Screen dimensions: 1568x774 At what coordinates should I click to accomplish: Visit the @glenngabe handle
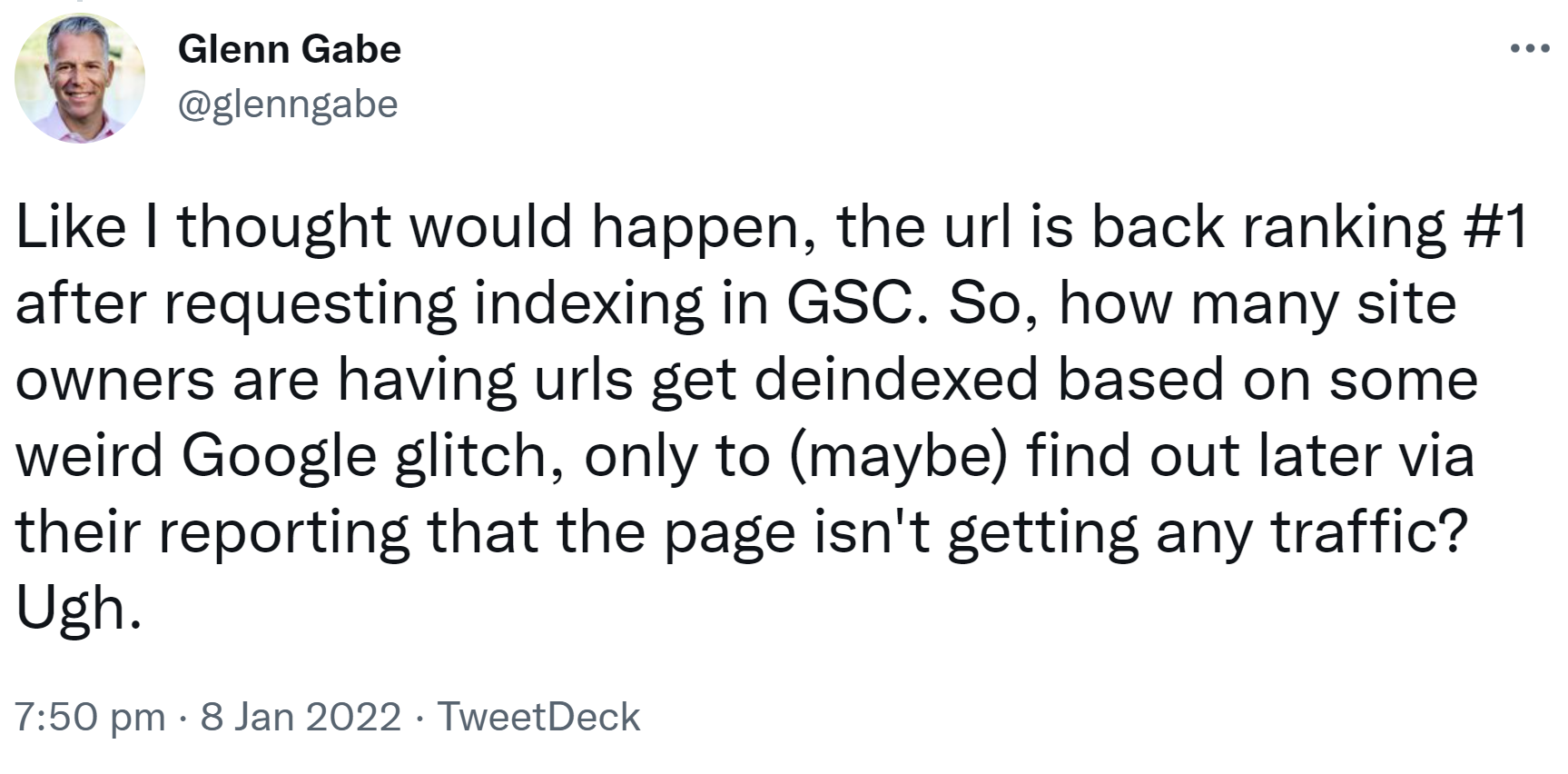click(x=288, y=104)
